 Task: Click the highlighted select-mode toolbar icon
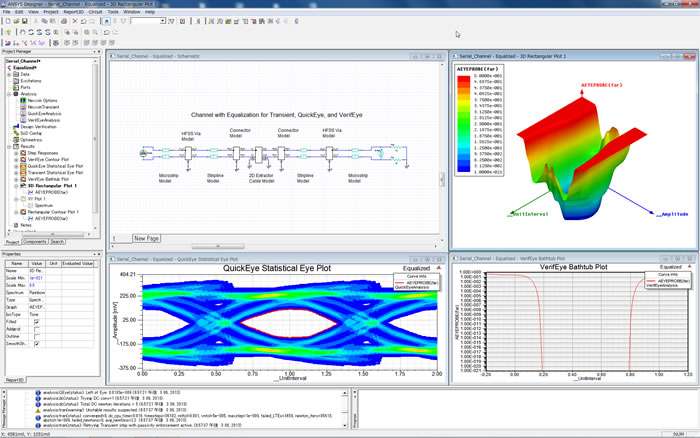click(x=106, y=21)
